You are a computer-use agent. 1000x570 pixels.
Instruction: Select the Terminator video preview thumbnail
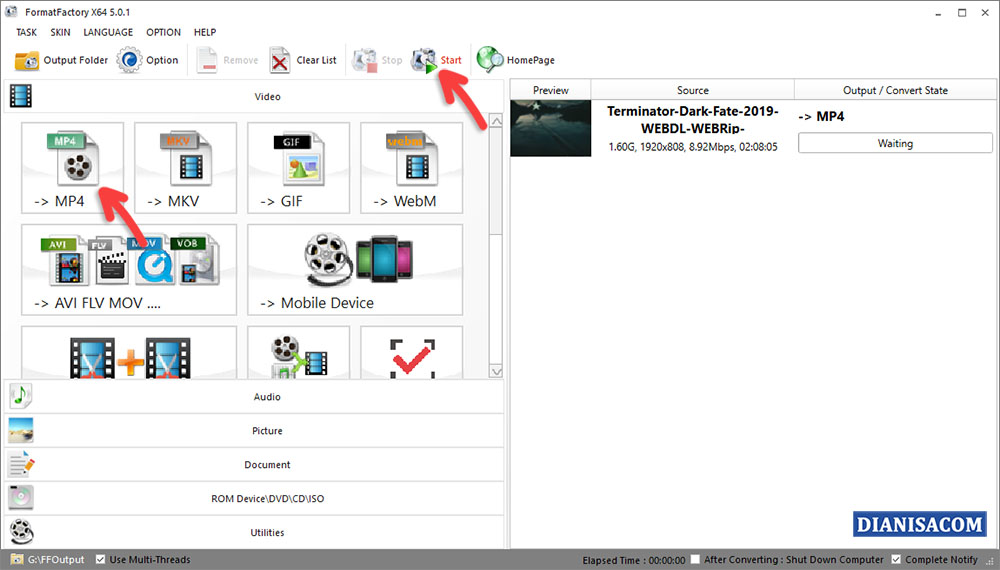click(550, 129)
